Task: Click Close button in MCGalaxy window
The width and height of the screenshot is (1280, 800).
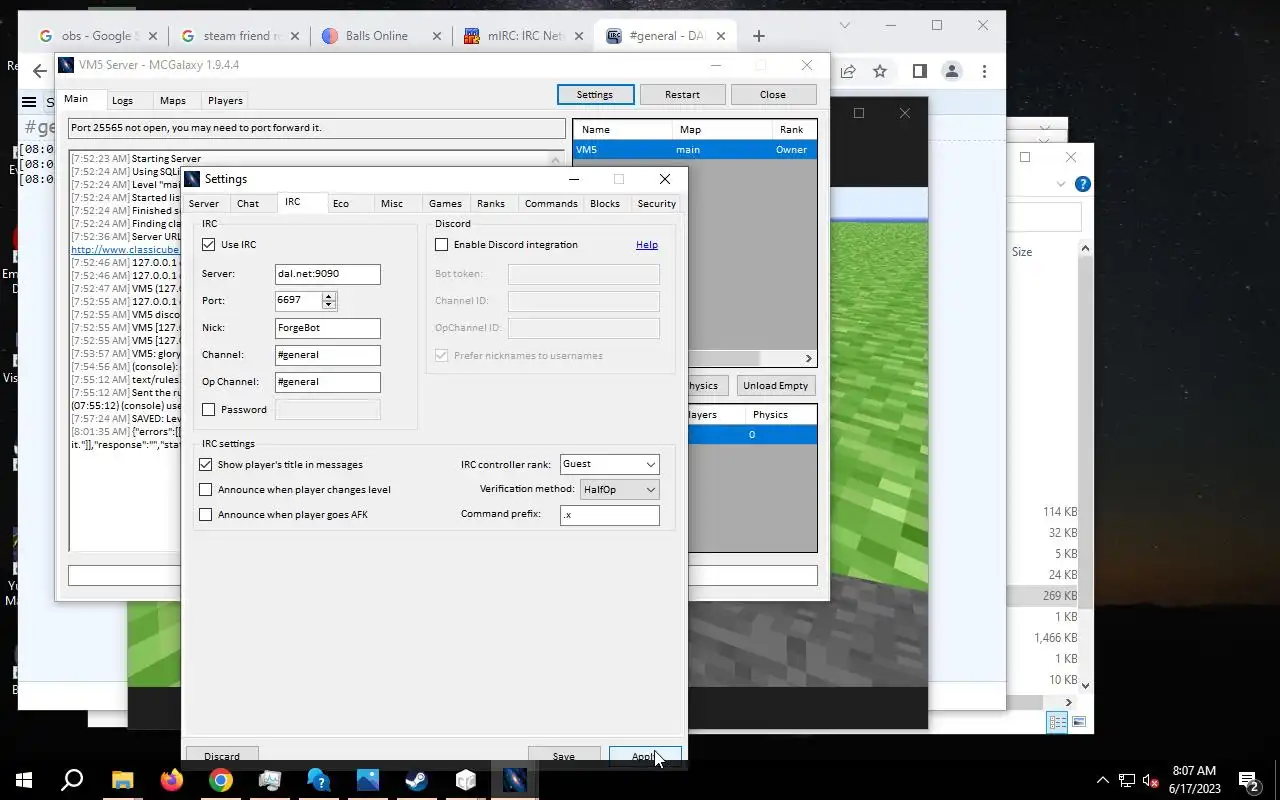Action: pos(773,94)
